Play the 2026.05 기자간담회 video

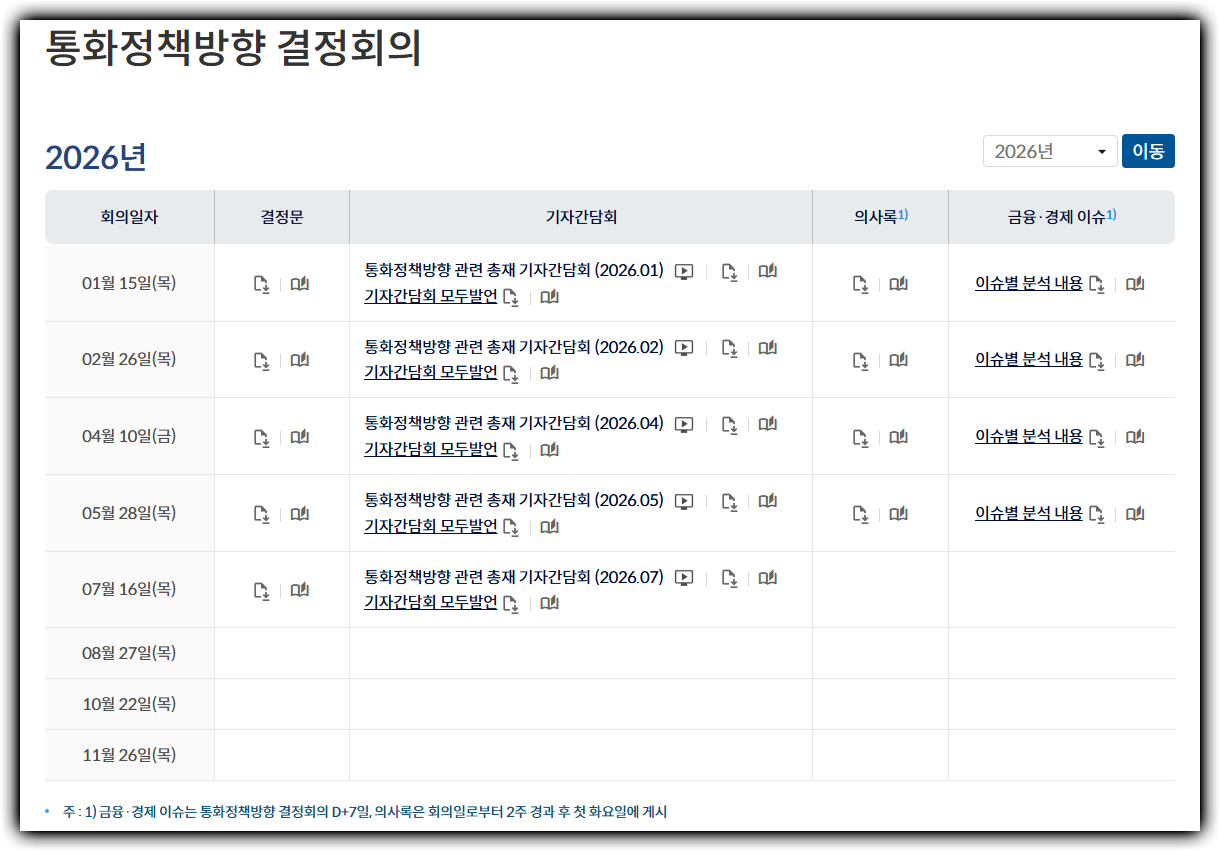tap(684, 501)
